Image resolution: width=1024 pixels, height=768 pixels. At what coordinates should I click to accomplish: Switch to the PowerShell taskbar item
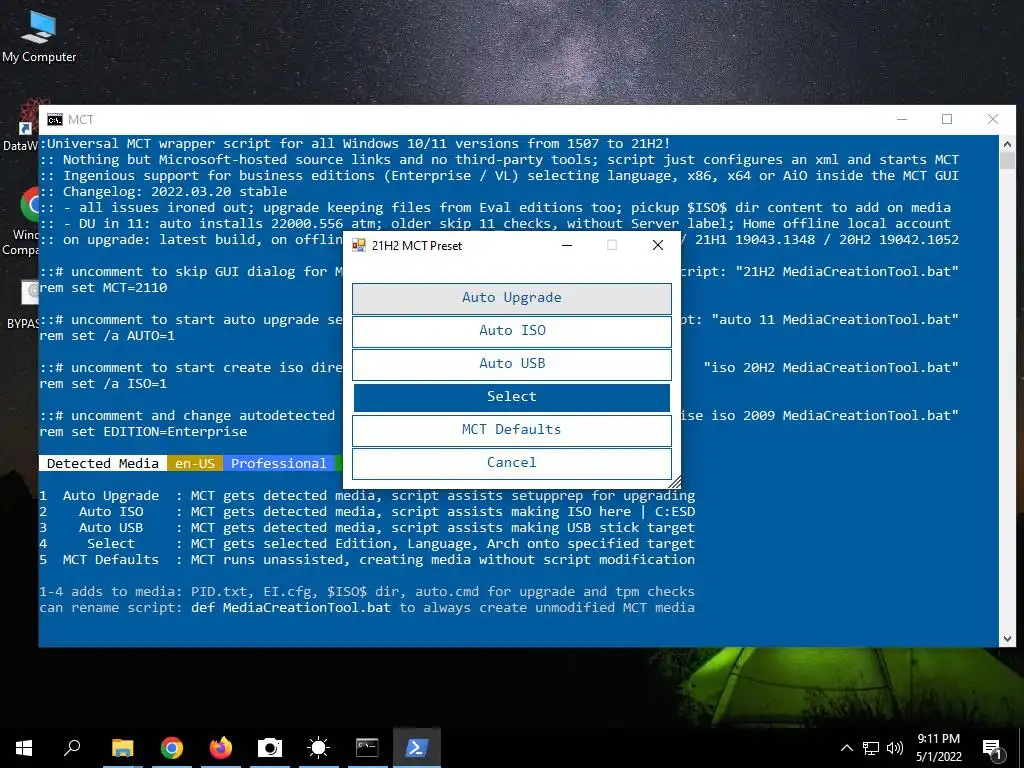coord(417,748)
